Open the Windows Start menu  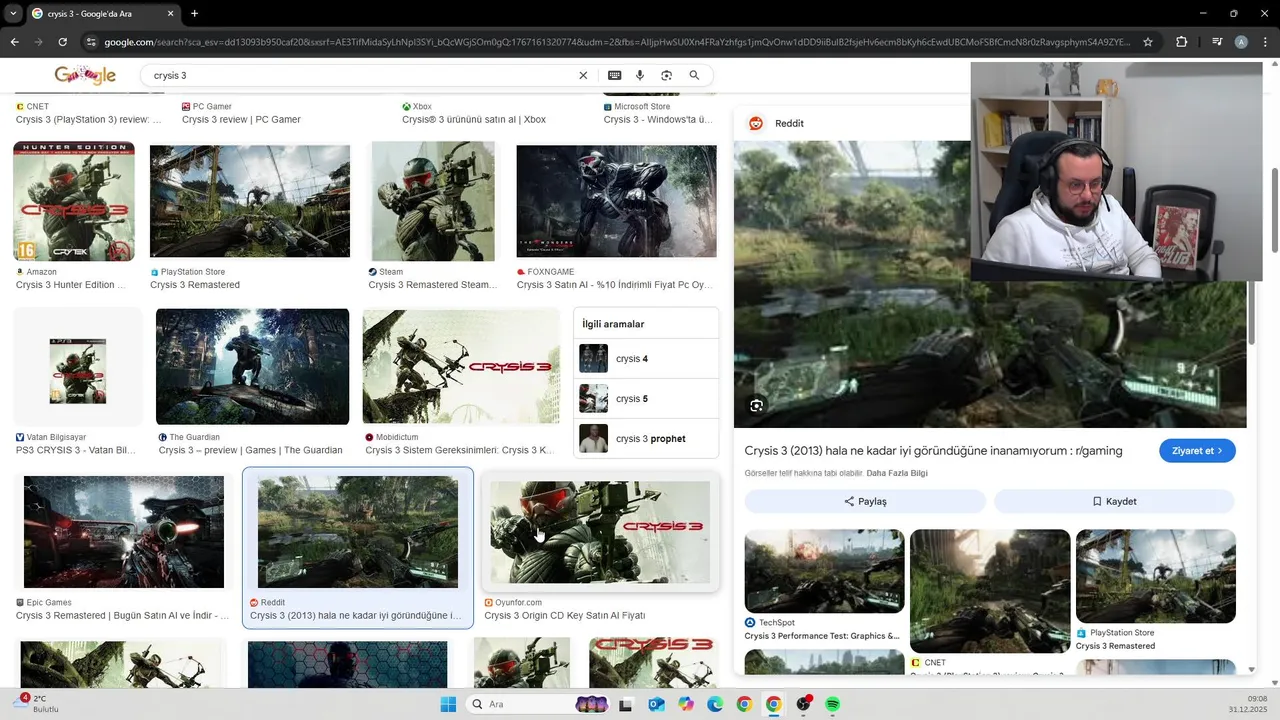click(x=448, y=704)
